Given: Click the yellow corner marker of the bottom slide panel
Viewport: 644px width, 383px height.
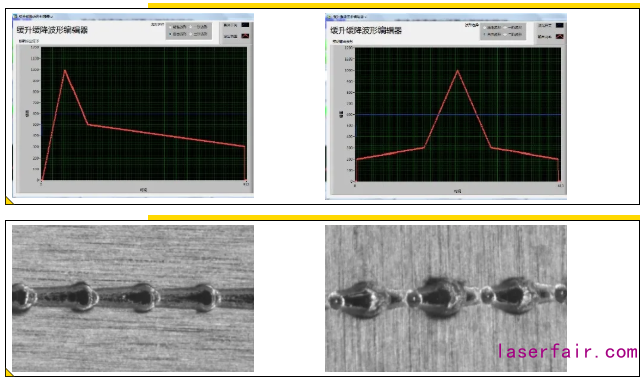Looking at the screenshot, I should (x=9, y=372).
